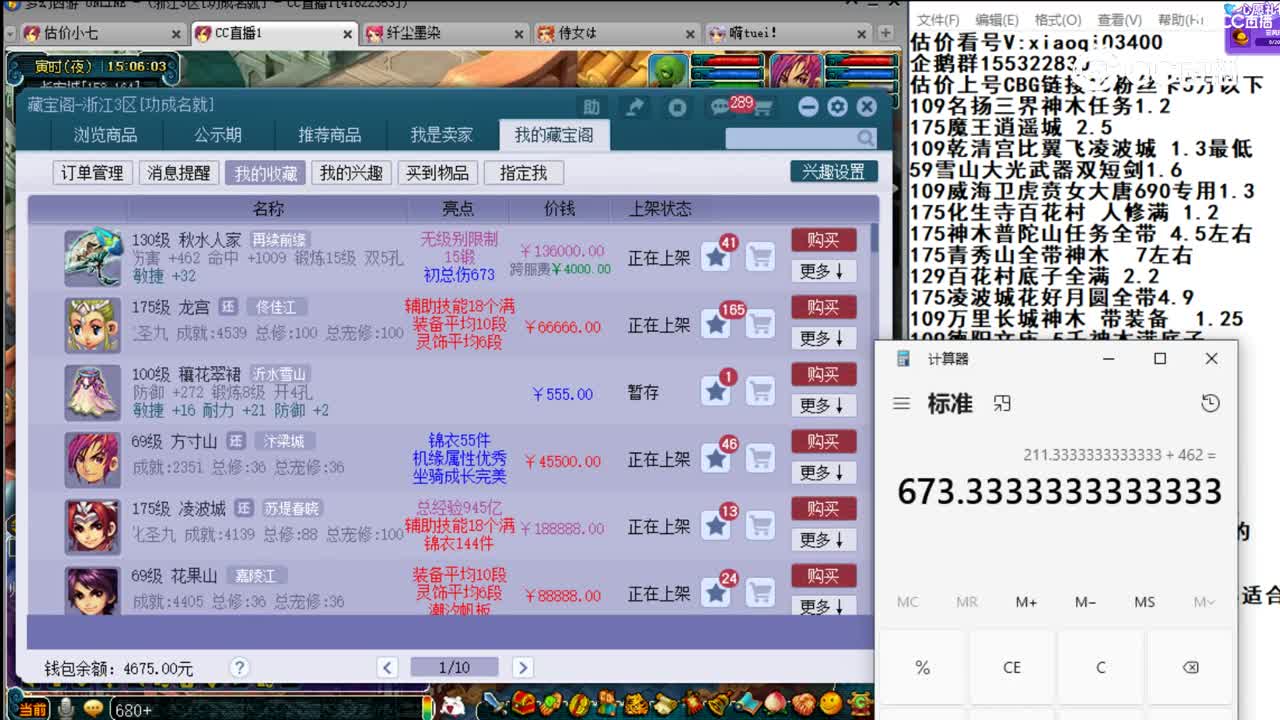Add 175级 龙宫 to cart via cart icon

(761, 324)
